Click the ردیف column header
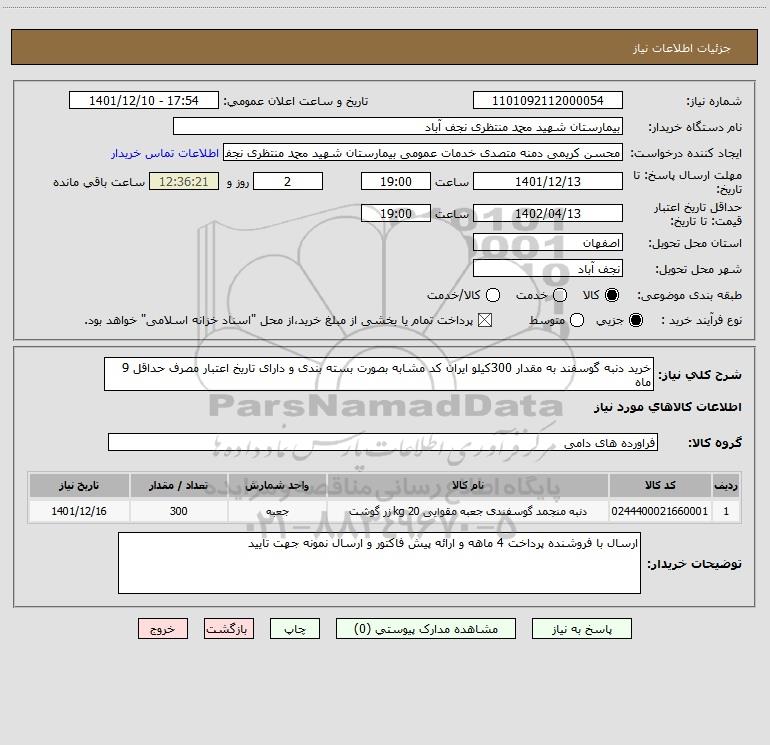Screen dimensions: 770x745 (x=726, y=485)
